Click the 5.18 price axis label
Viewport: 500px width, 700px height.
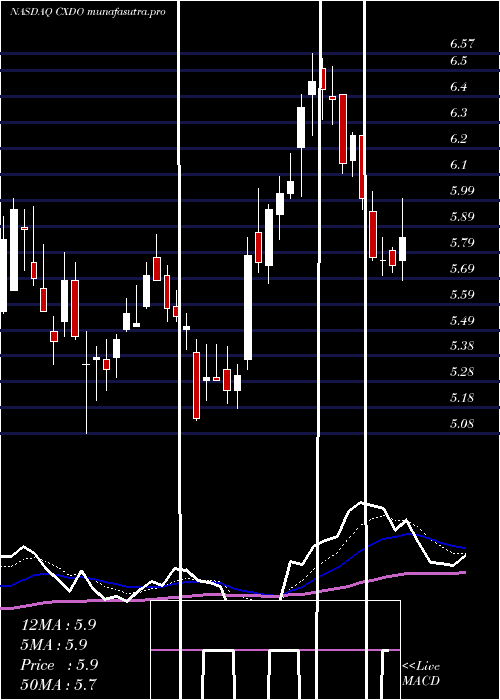(462, 398)
